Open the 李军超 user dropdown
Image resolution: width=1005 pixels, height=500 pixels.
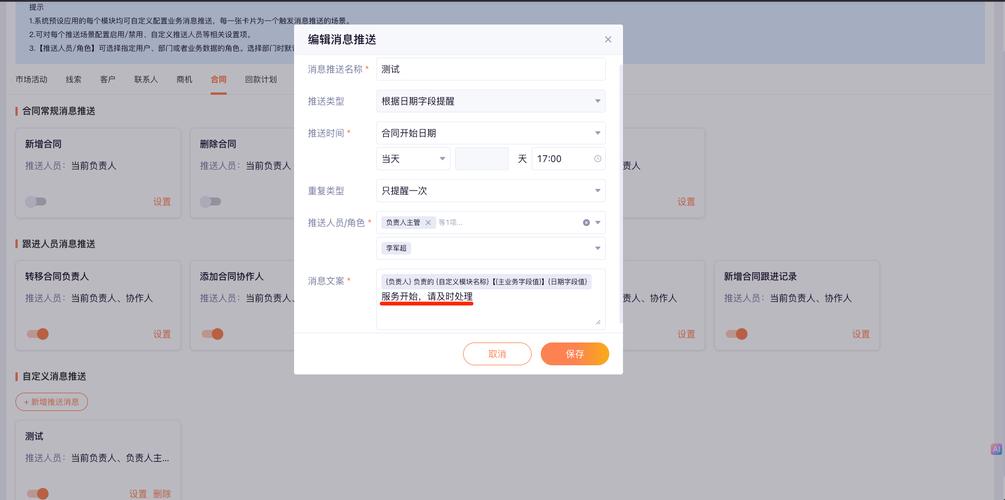(490, 248)
